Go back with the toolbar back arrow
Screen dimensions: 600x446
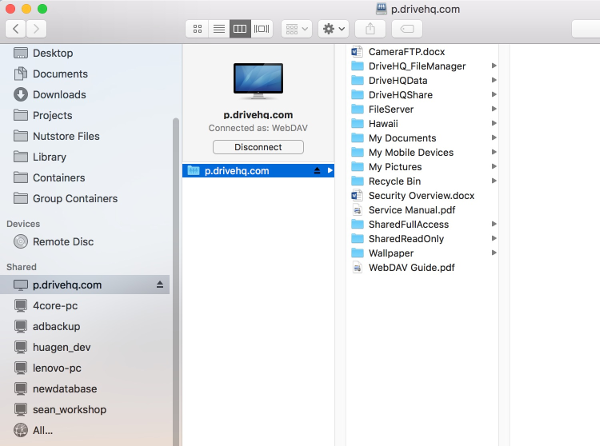click(16, 29)
